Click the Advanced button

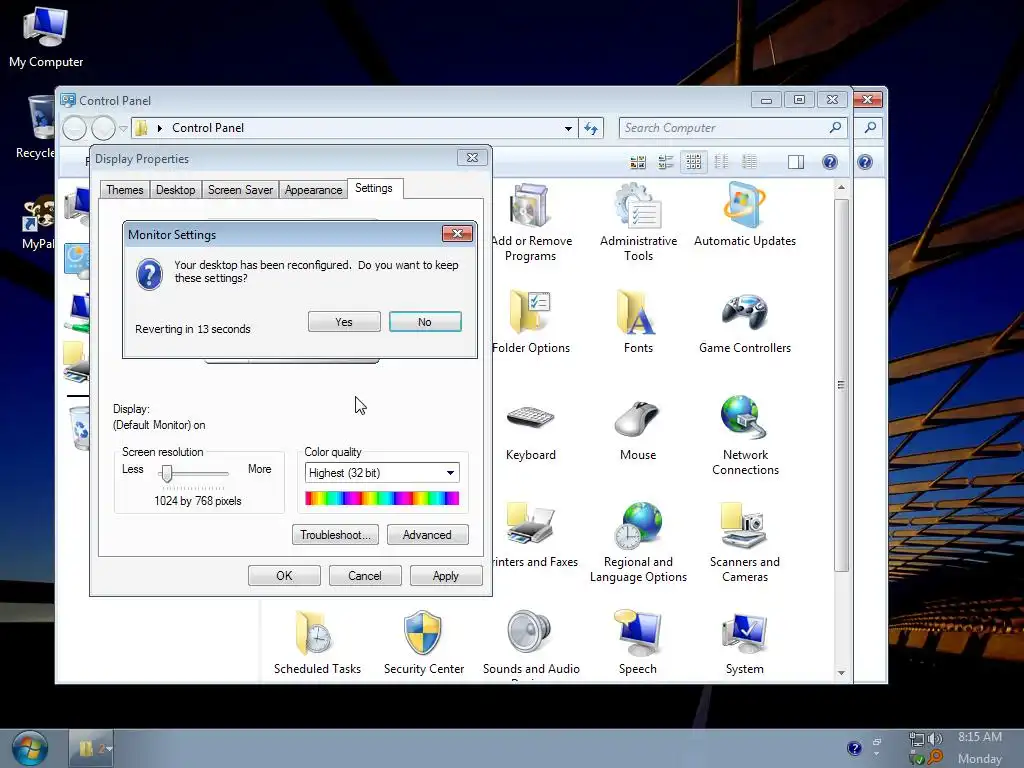point(428,535)
